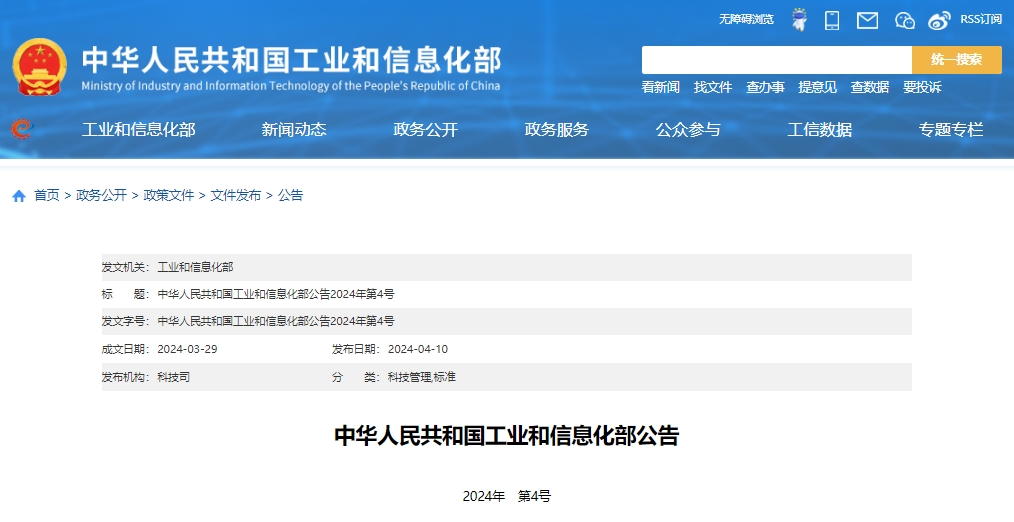Click the heading 中华人民共和国工业和信息化部公告

(x=506, y=435)
